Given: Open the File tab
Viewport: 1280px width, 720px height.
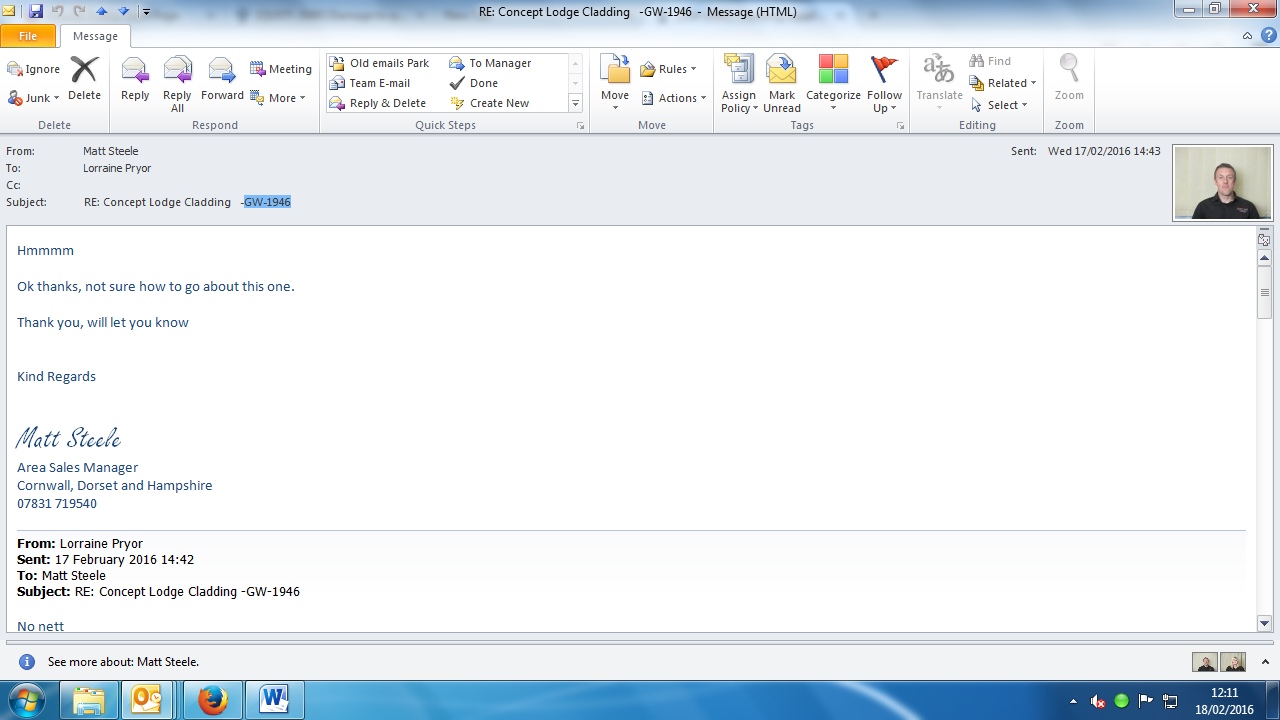Looking at the screenshot, I should [28, 36].
